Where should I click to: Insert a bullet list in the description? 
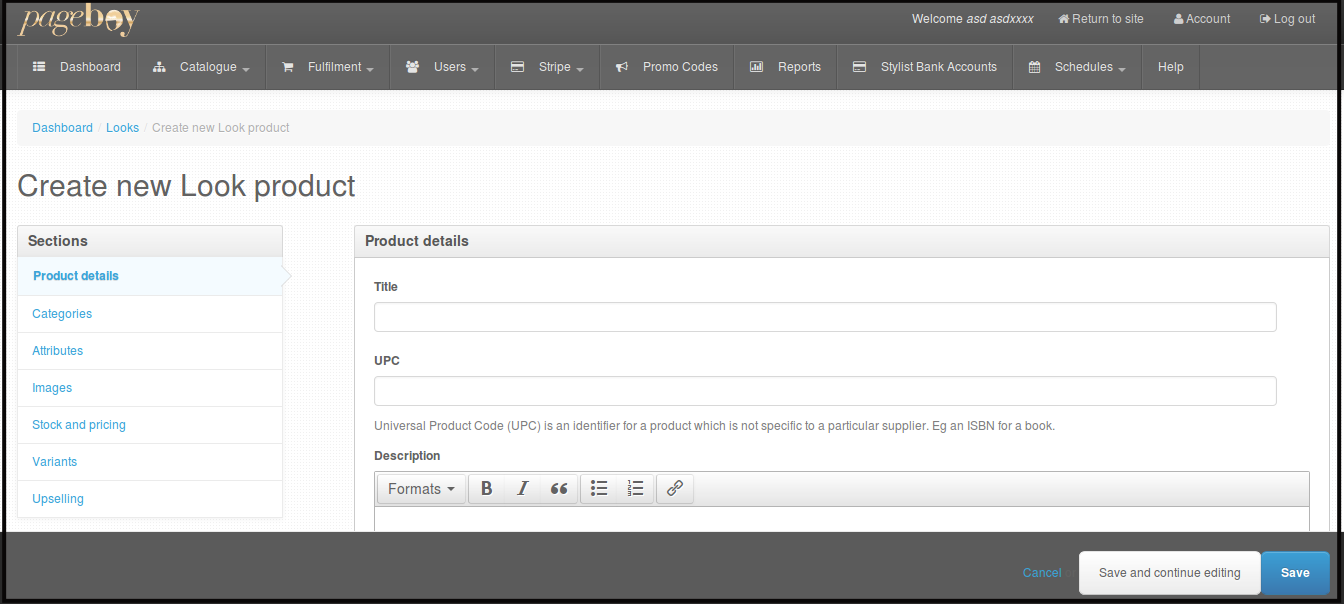pyautogui.click(x=599, y=489)
